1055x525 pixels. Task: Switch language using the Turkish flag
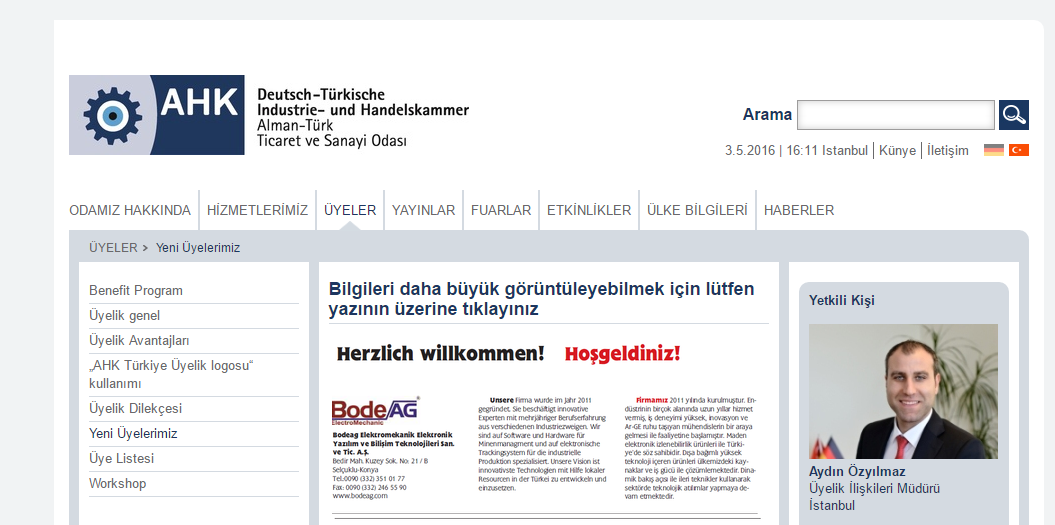[1018, 150]
